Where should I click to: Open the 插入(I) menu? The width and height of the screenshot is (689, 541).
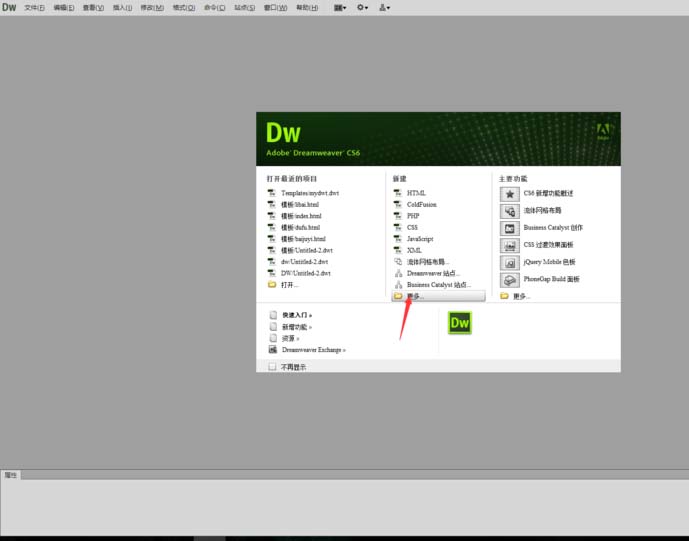(123, 7)
